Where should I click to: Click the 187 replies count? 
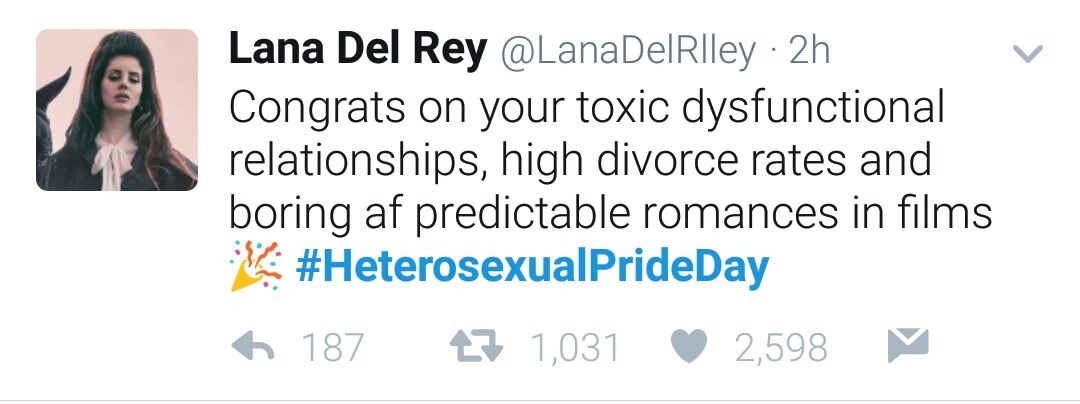click(x=332, y=348)
